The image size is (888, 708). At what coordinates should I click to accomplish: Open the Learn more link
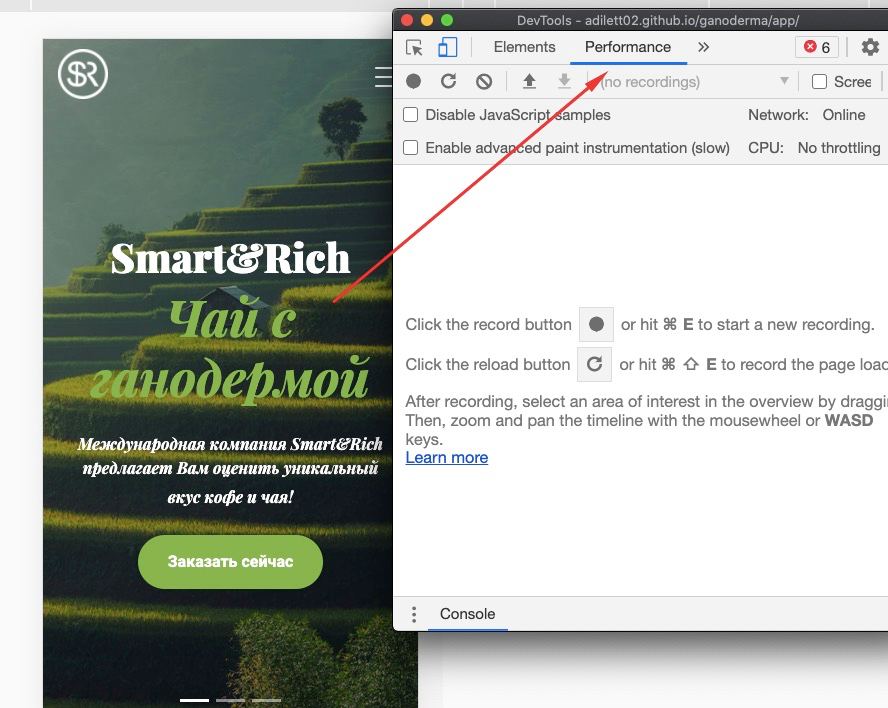(x=447, y=458)
